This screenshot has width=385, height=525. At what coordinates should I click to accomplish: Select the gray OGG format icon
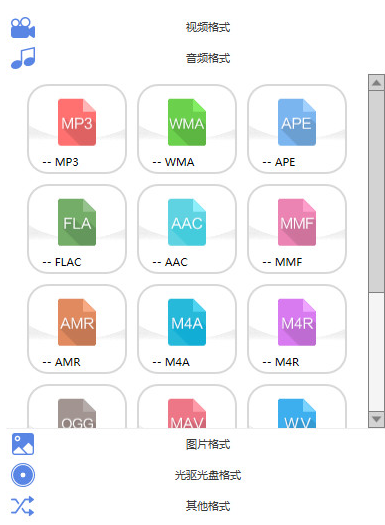(77, 413)
